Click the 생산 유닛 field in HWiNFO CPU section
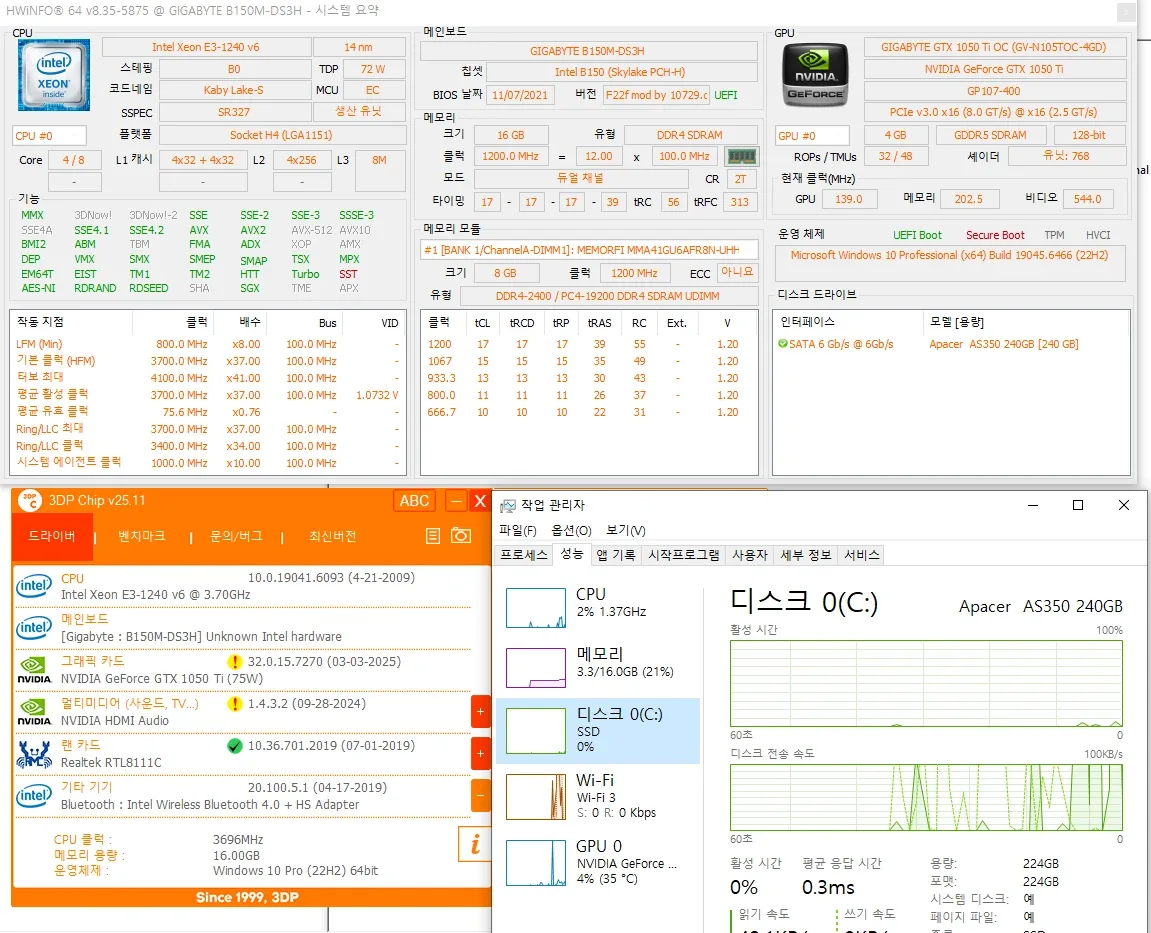This screenshot has width=1151, height=933. [359, 111]
